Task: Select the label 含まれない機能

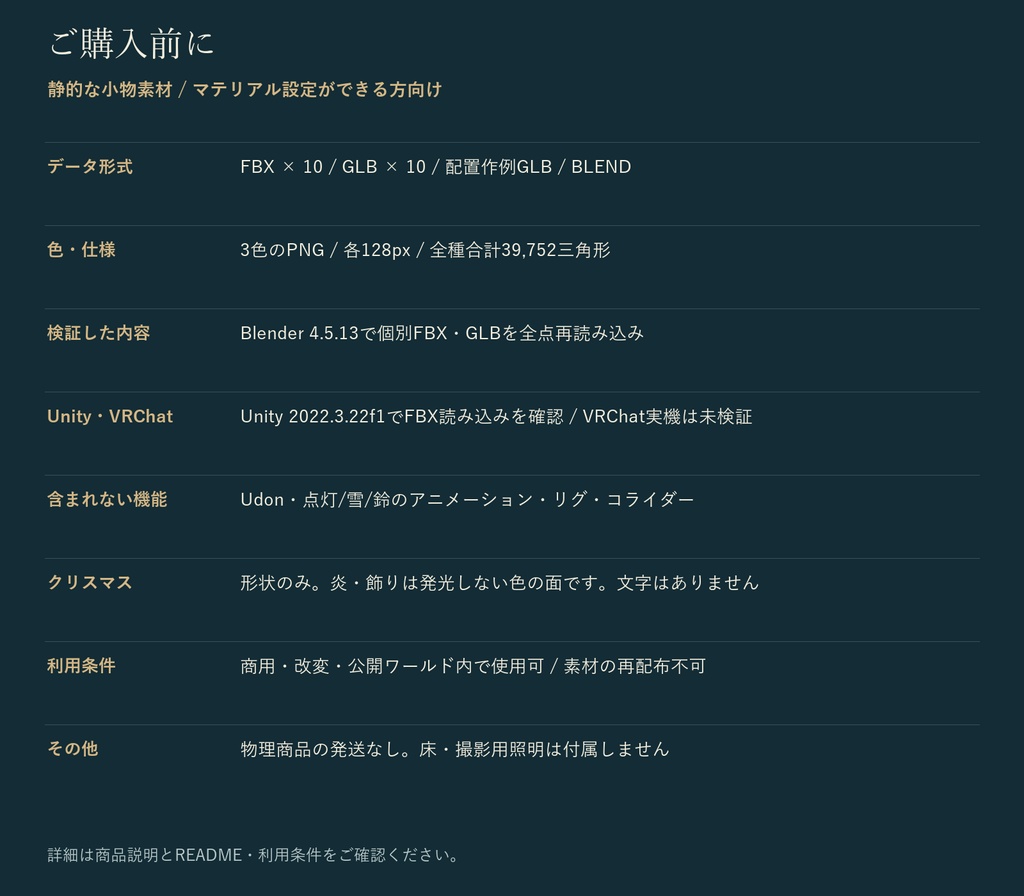Action: [107, 500]
